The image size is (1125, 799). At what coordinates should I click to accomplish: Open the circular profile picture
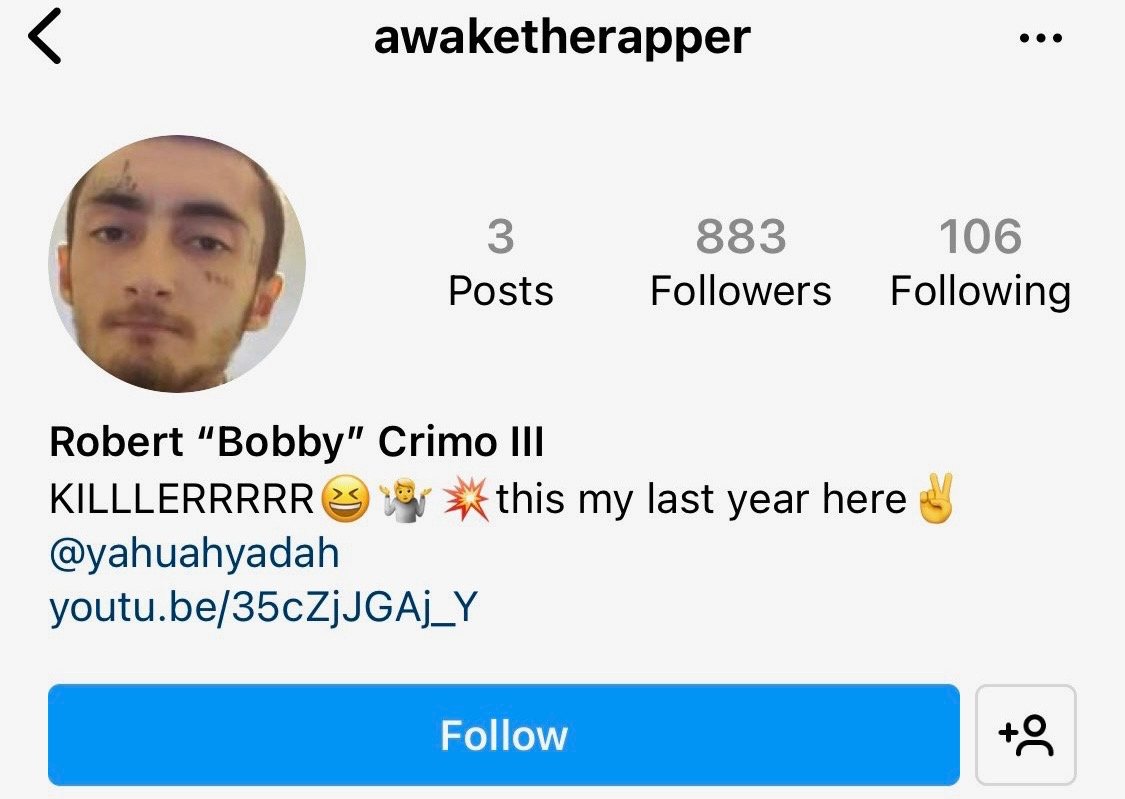coord(177,264)
